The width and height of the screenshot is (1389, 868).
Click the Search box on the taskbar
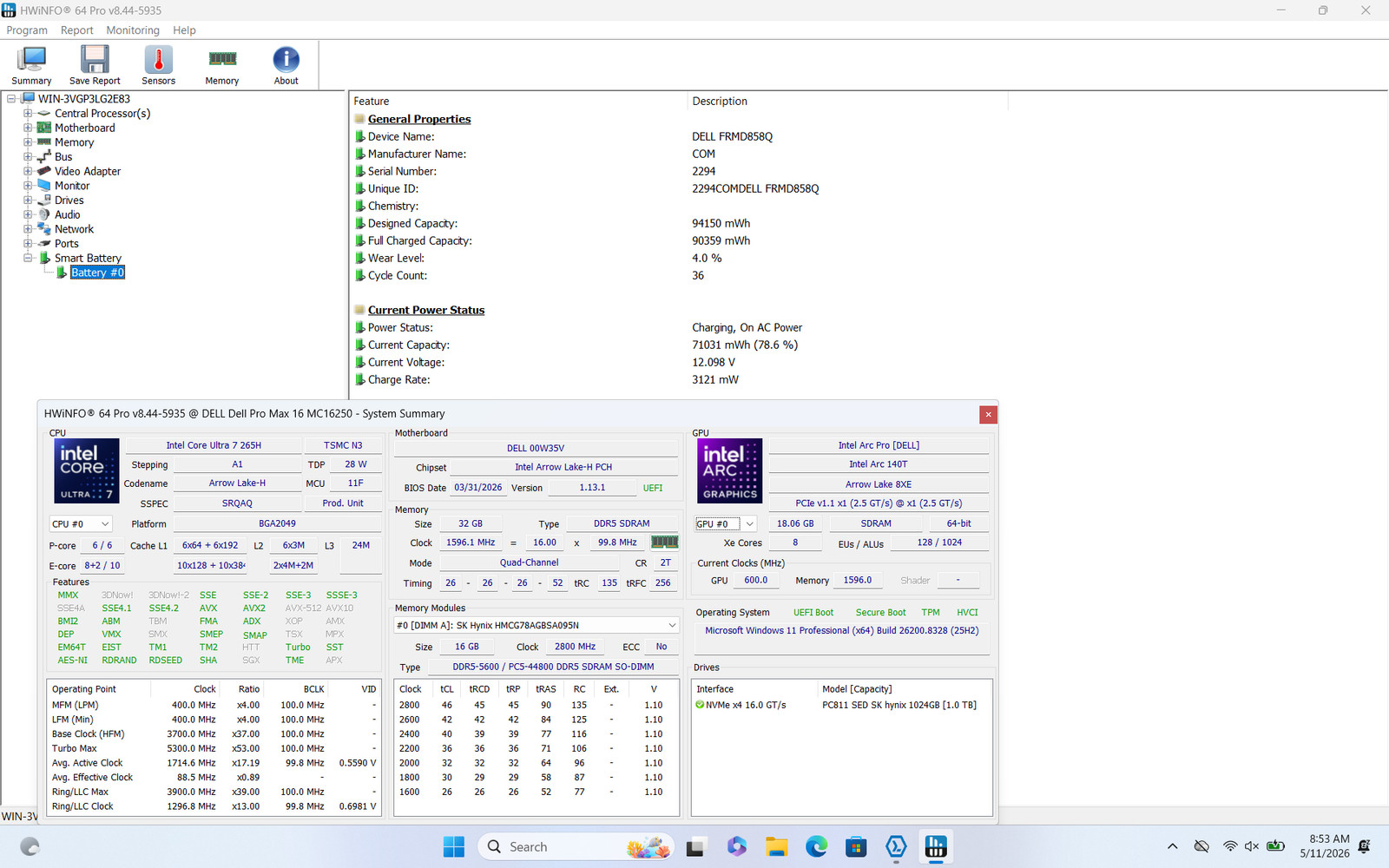[575, 846]
